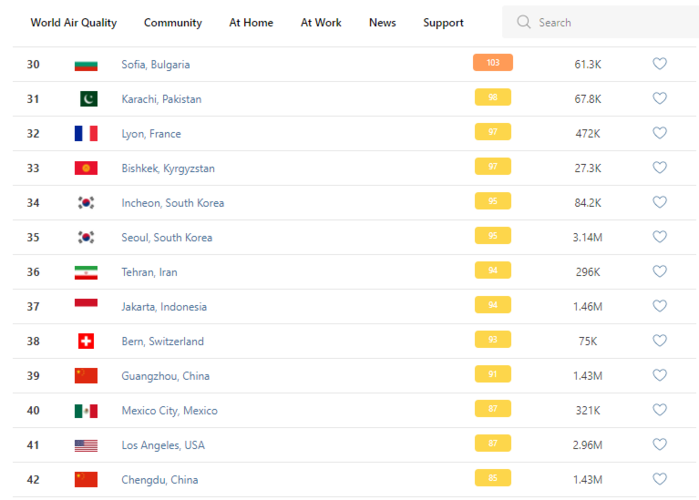
Task: Click the USA flag icon
Action: click(86, 445)
